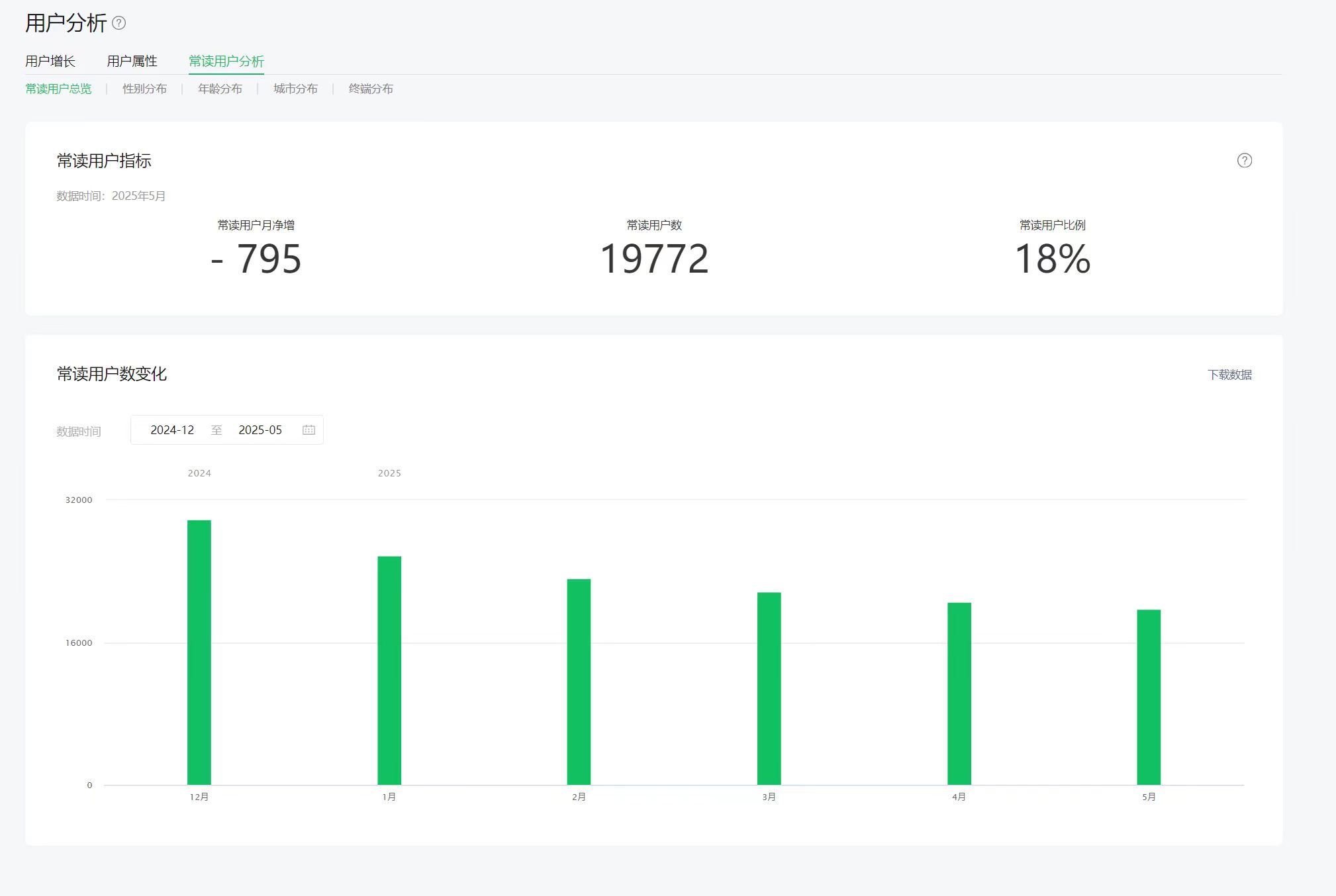Click the 5月 green bar
The image size is (1336, 896).
click(1149, 697)
